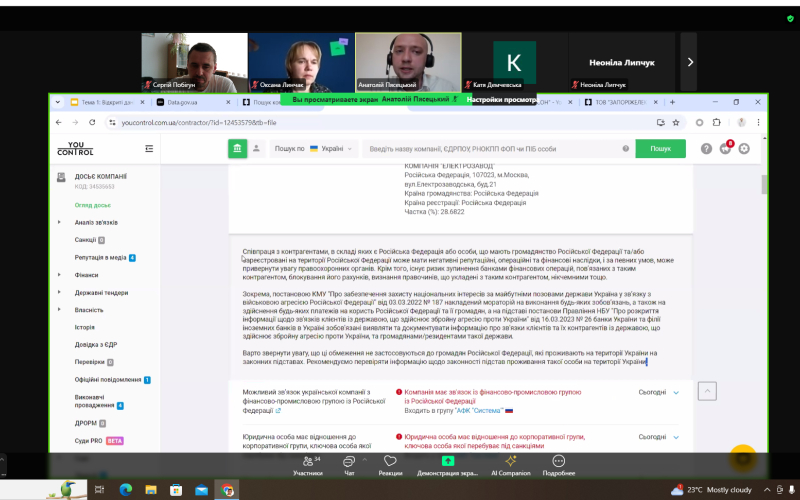Open external link icon after 'Російської Федерації'
The width and height of the screenshot is (800, 500).
point(278,411)
